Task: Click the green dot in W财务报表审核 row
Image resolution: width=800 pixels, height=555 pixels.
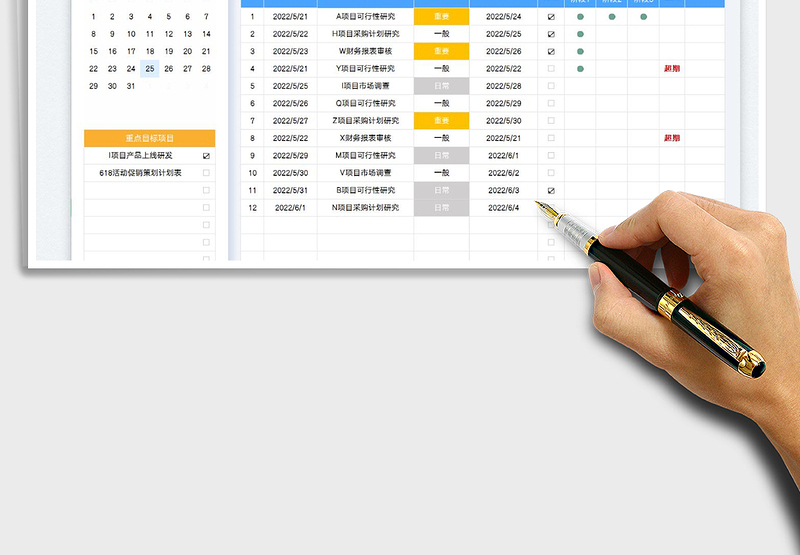Action: [x=581, y=51]
